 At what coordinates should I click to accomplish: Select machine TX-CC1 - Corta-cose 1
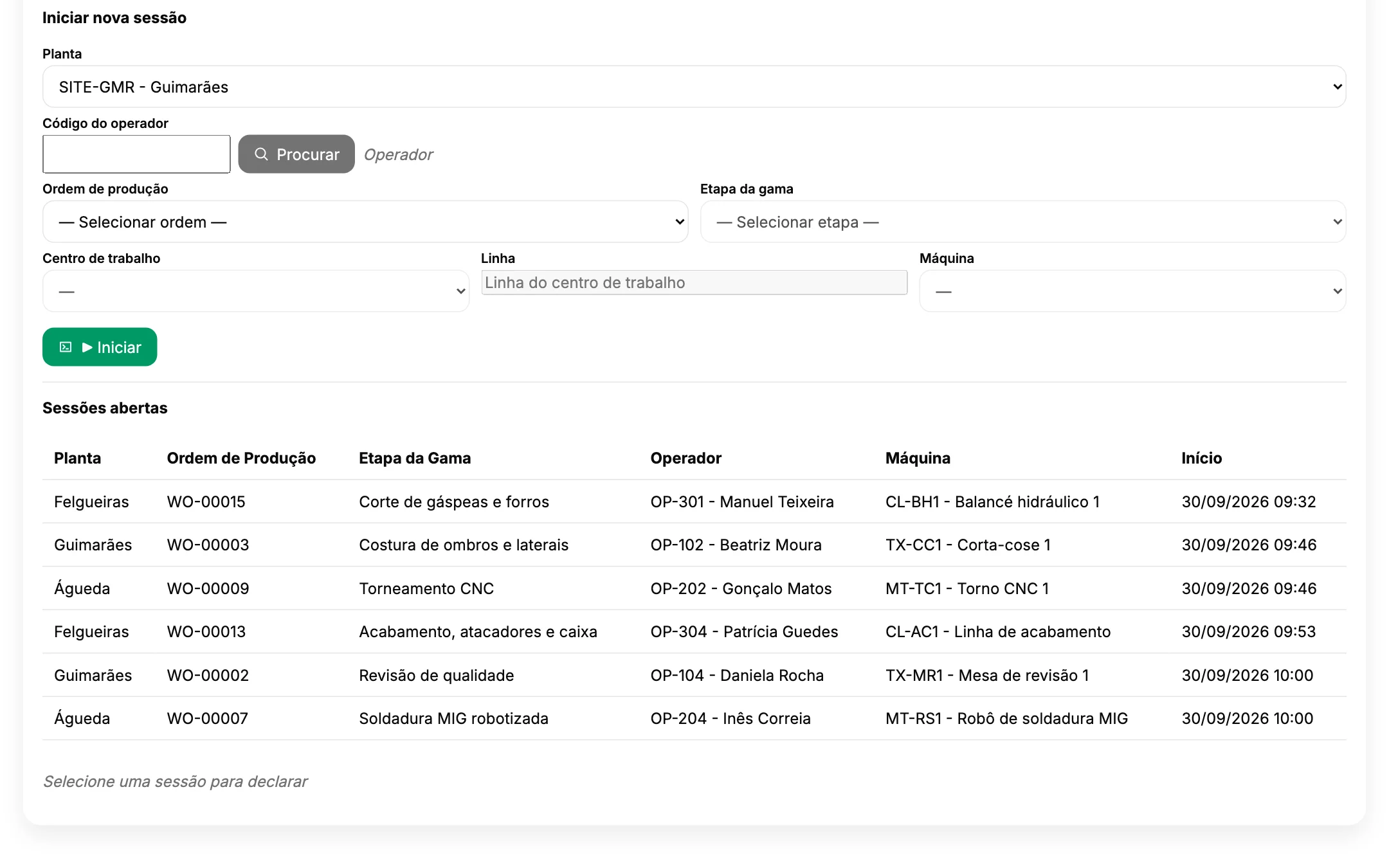(x=968, y=545)
